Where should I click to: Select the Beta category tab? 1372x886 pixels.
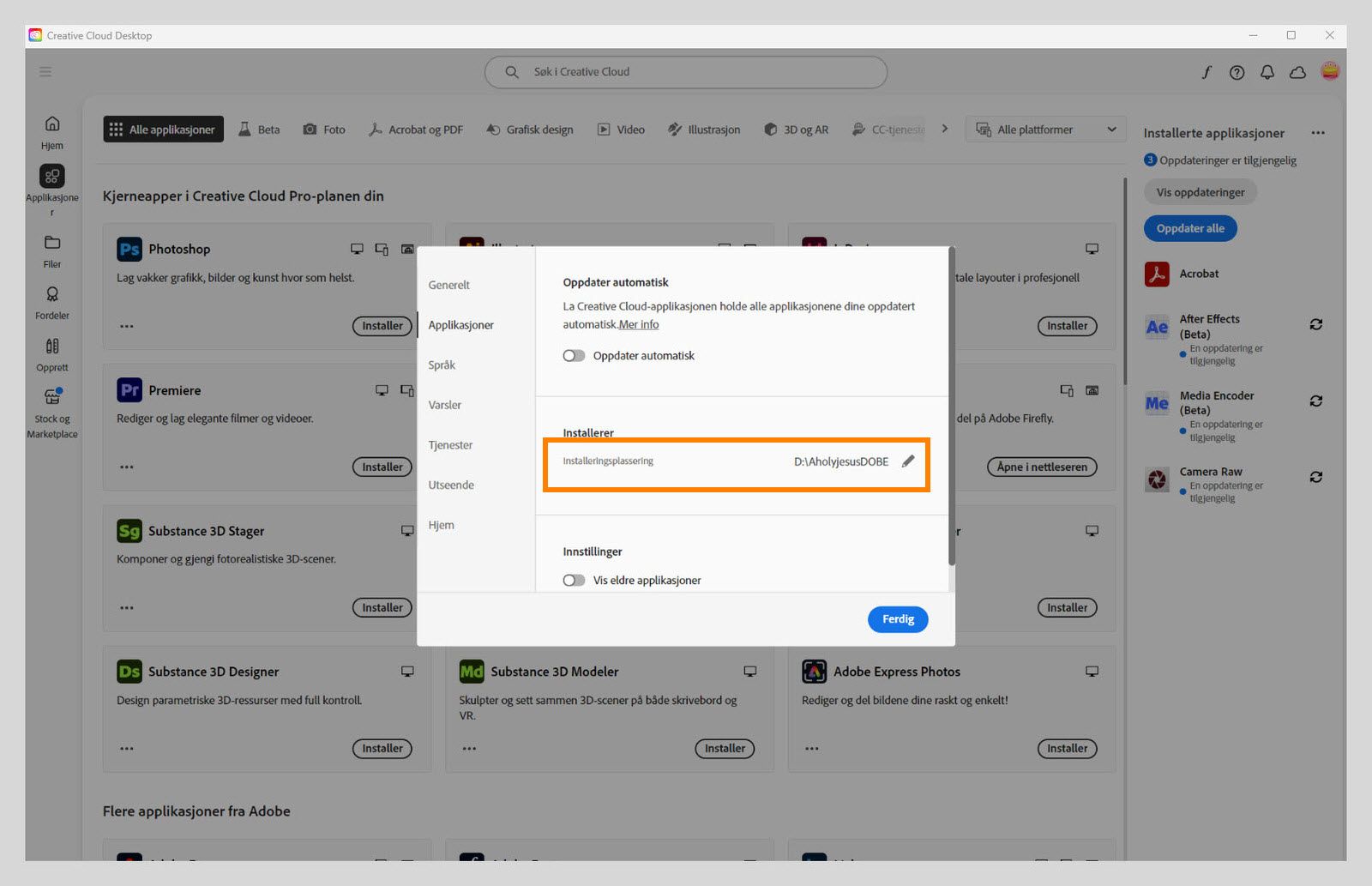[x=259, y=130]
